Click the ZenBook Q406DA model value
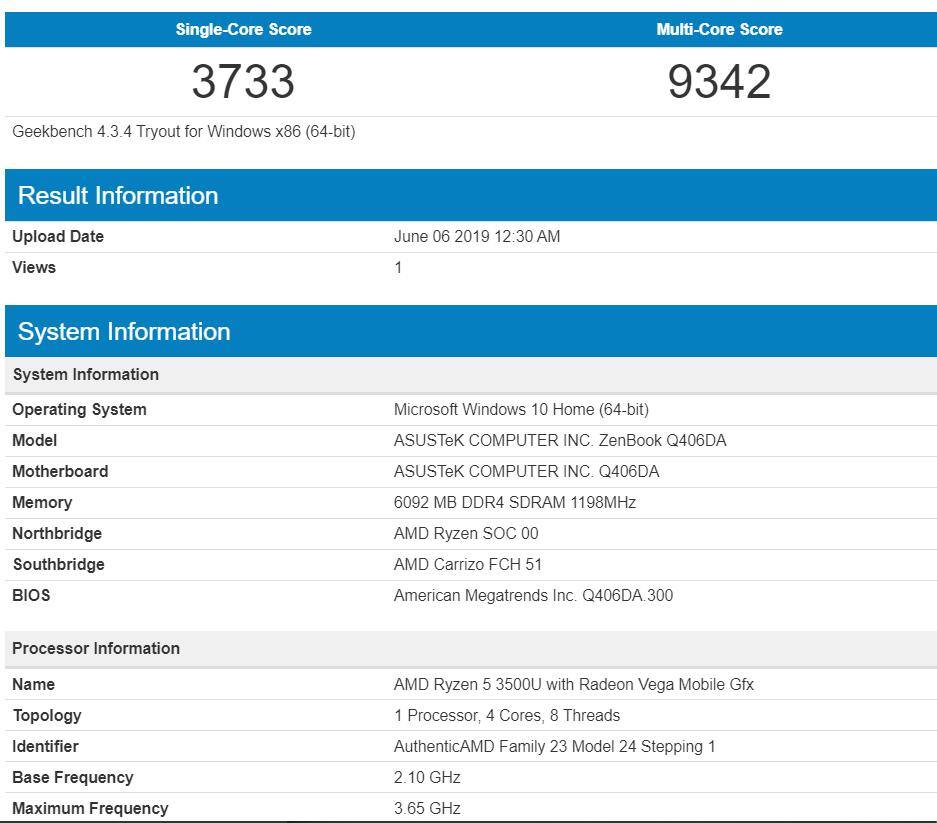Image resolution: width=937 pixels, height=823 pixels. (559, 440)
